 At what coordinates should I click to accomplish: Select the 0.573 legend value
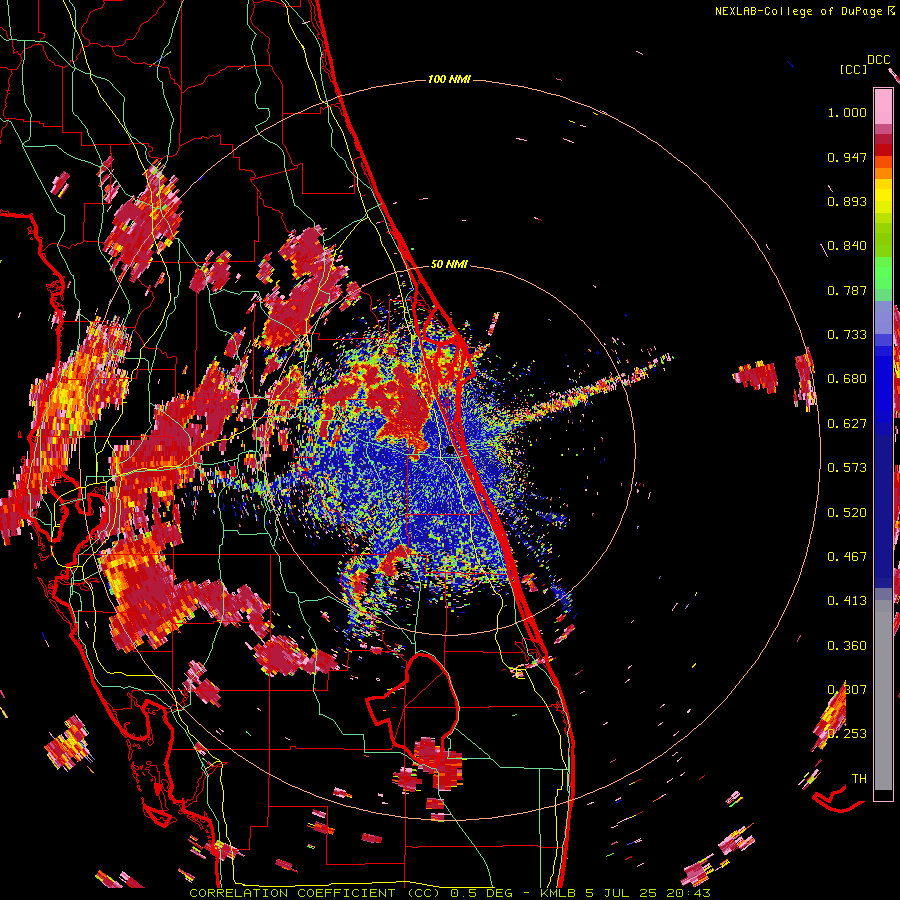[x=847, y=468]
